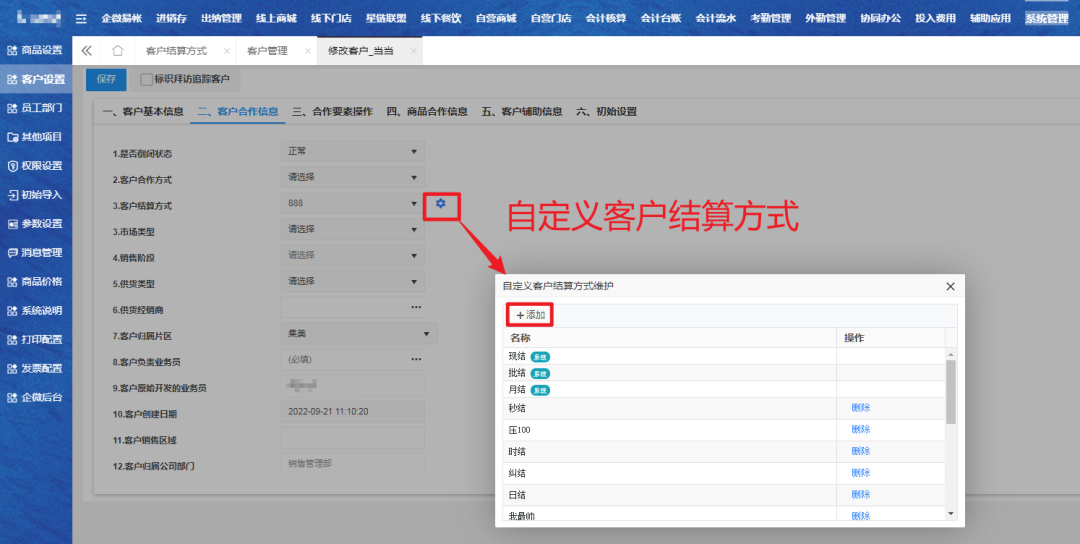Click the dialog list vertical scrollbar

click(951, 390)
